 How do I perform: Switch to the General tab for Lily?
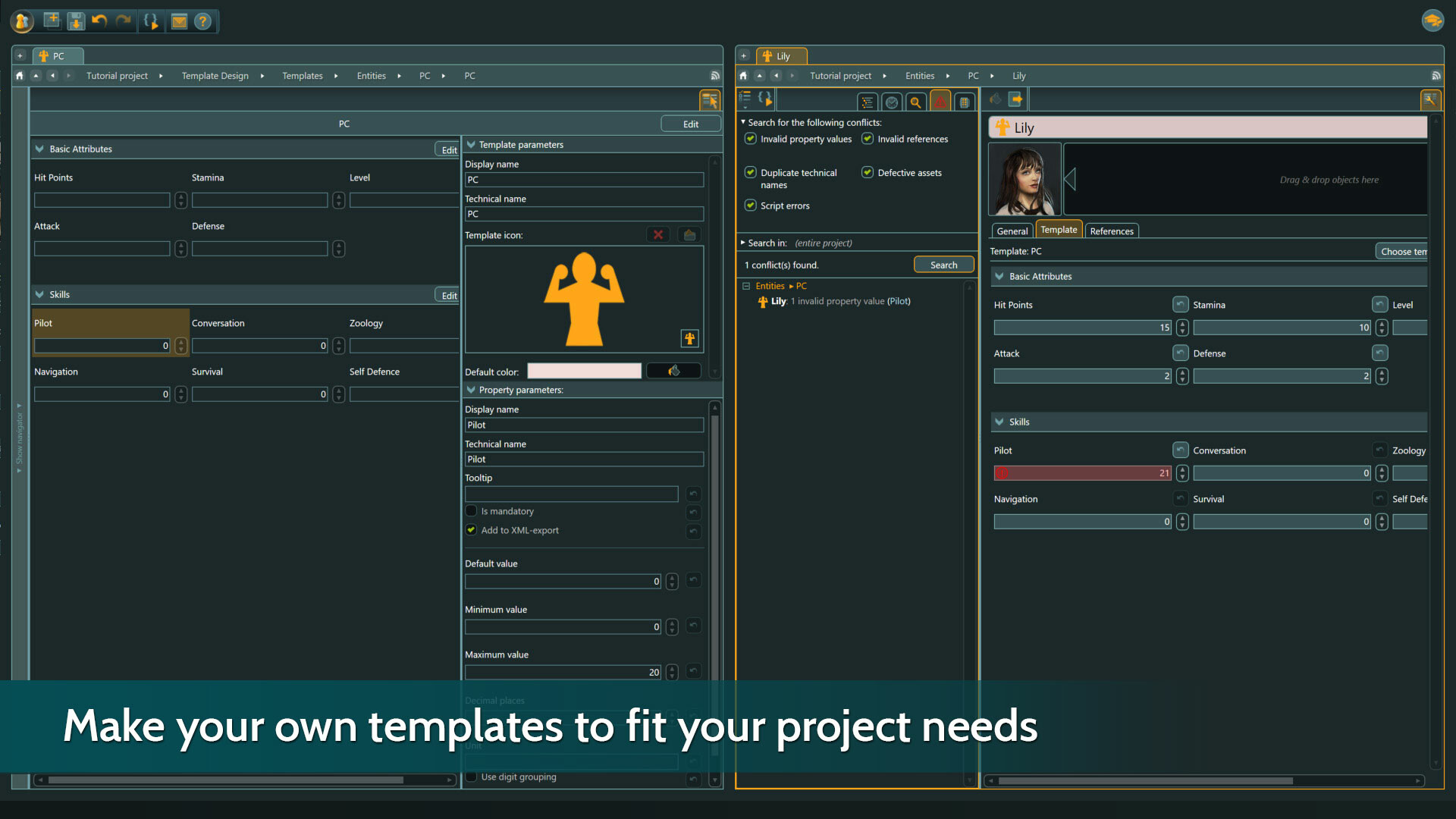click(1012, 231)
